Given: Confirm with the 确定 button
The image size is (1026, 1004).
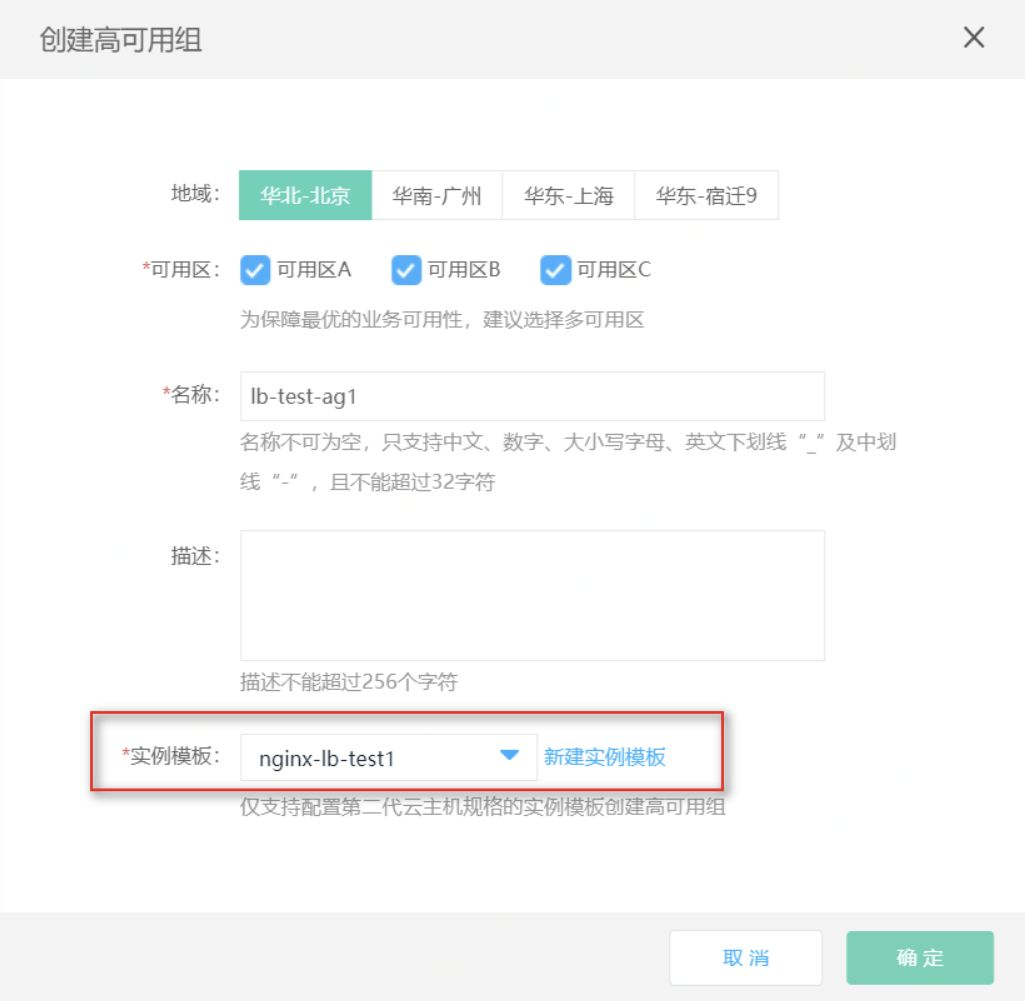Looking at the screenshot, I should [x=919, y=958].
